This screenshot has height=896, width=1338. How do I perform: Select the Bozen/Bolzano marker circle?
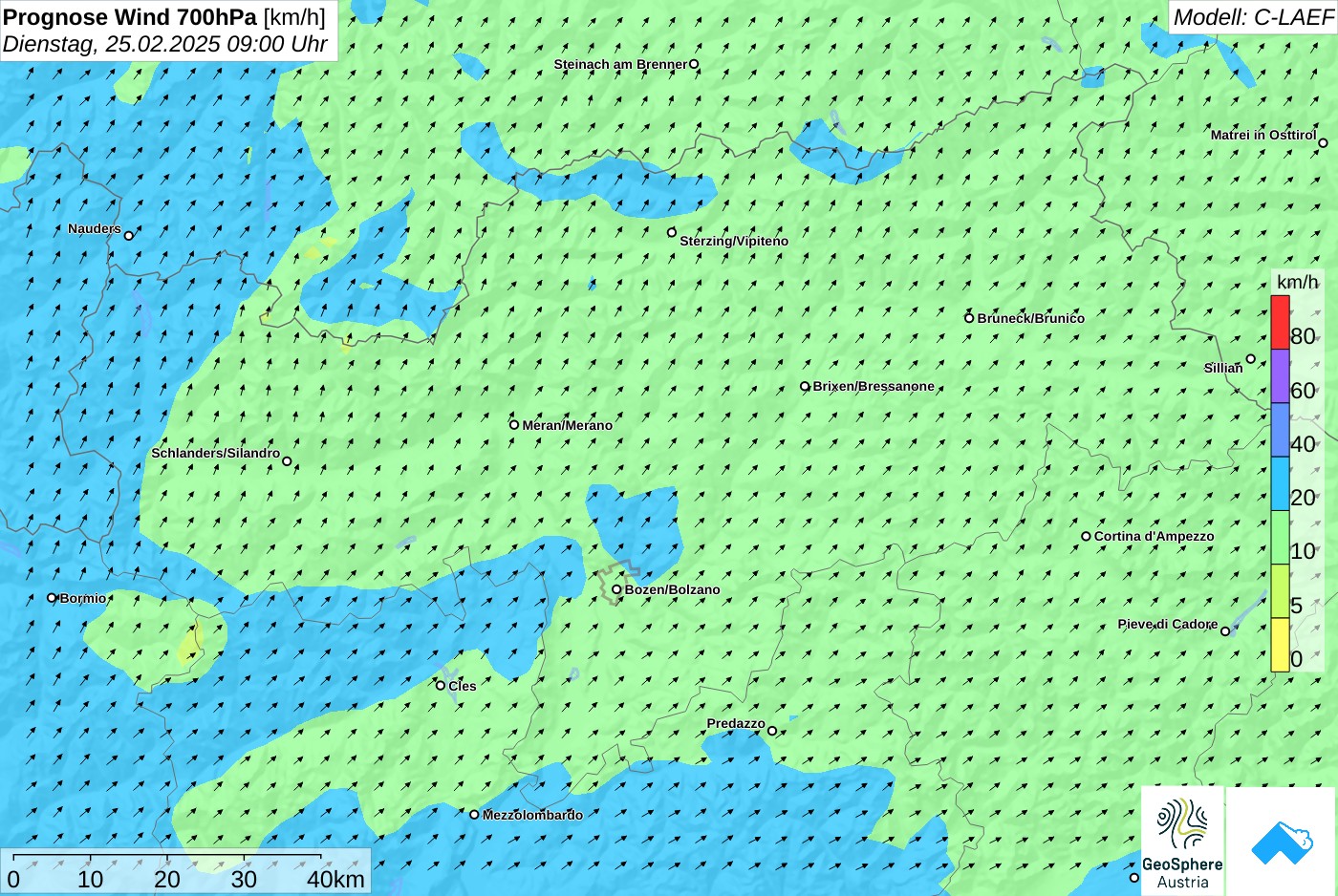(x=616, y=589)
